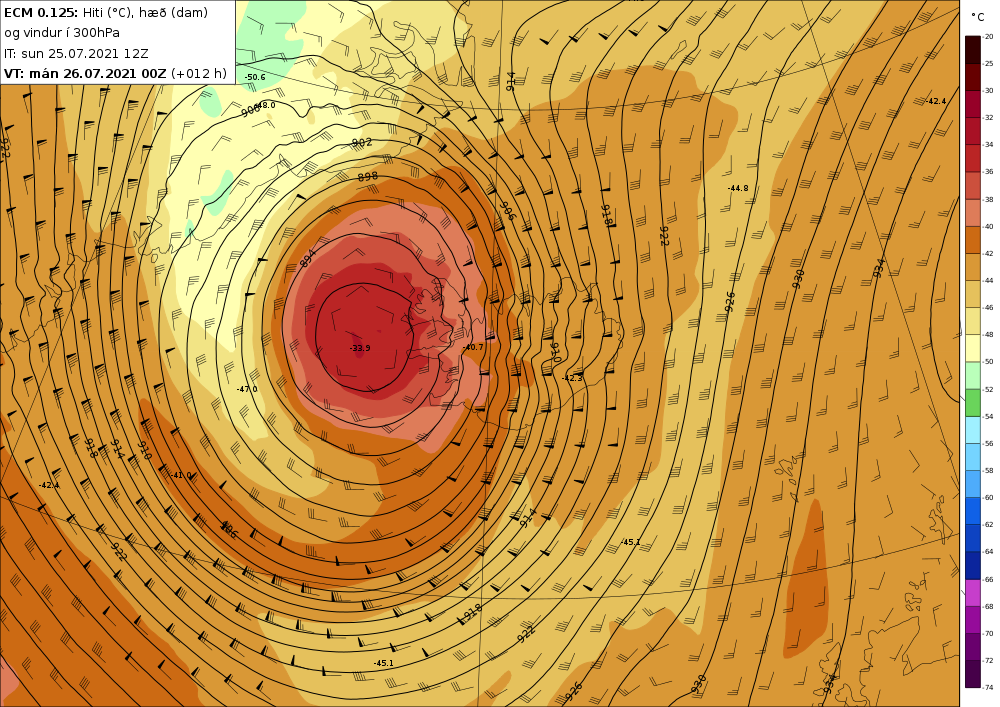Select the bright green swatch between -52 and -54

(973, 402)
